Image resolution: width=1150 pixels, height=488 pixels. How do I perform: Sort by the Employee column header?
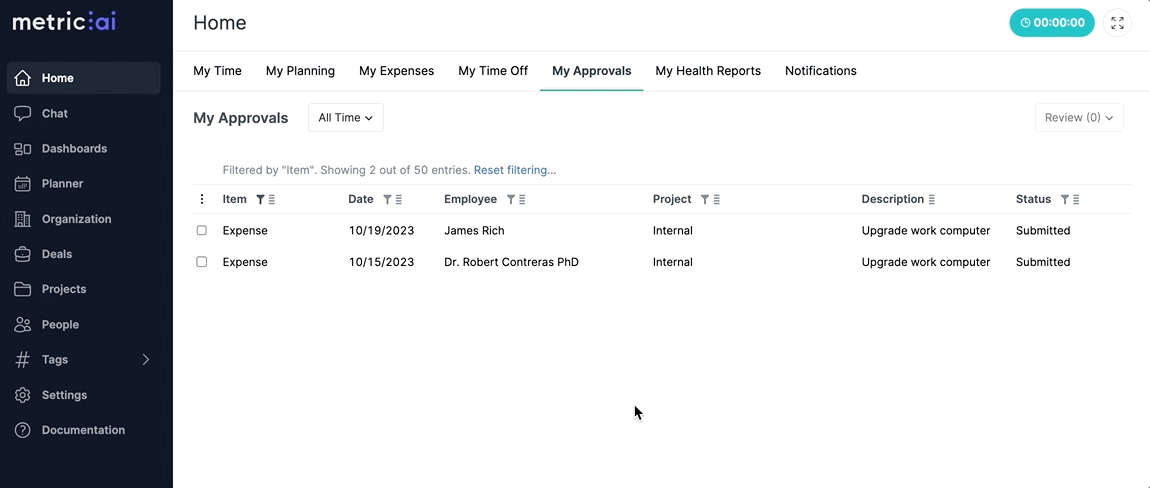tap(470, 199)
